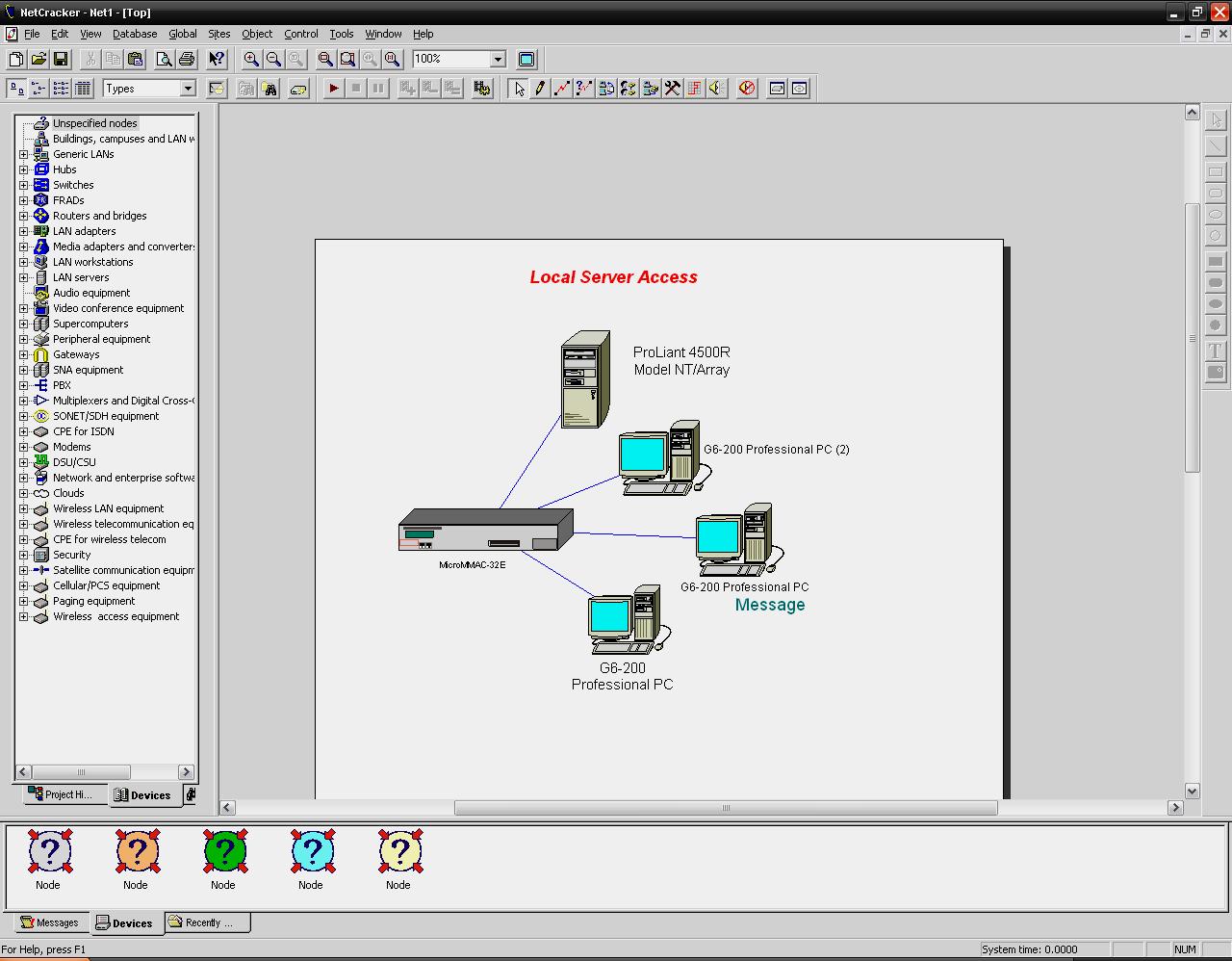1232x961 pixels.
Task: Click the context Help pointer icon
Action: [x=217, y=60]
